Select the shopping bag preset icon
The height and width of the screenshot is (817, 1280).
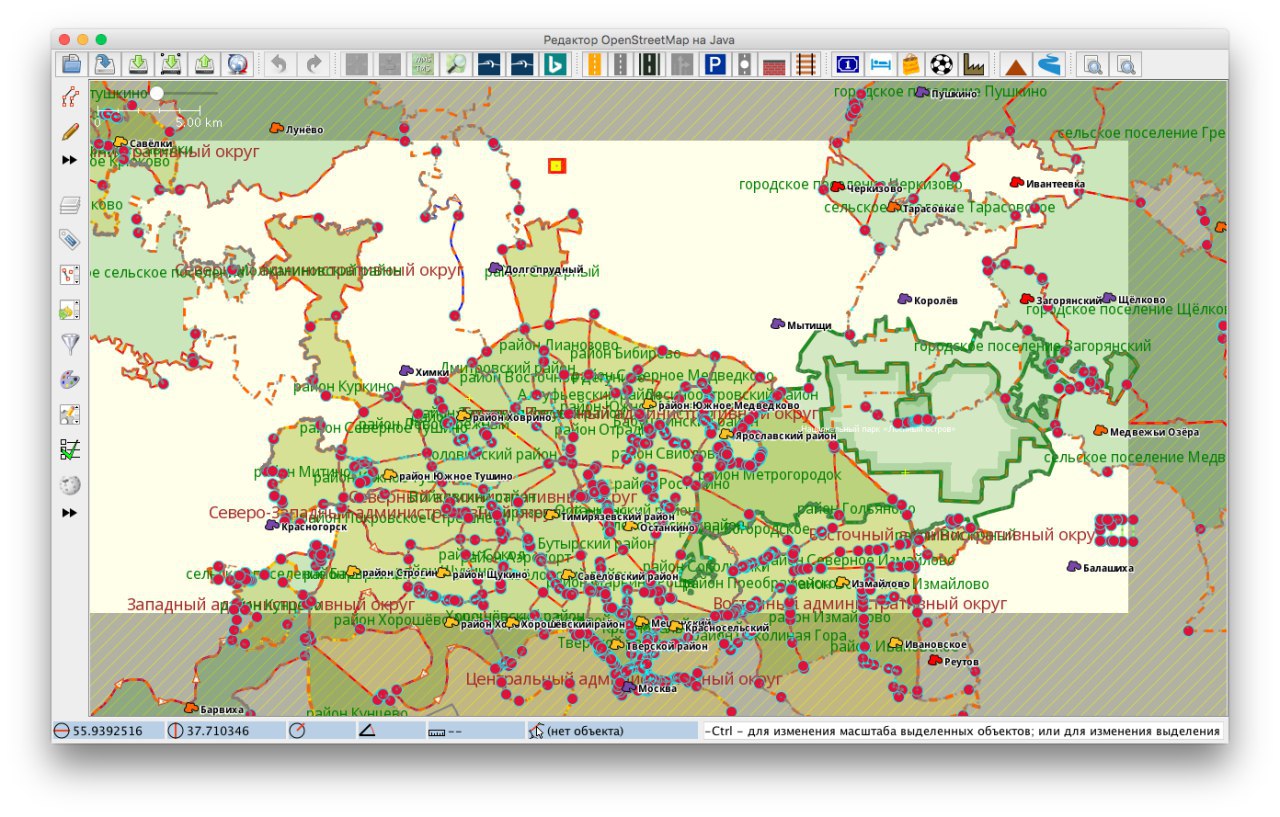click(910, 65)
